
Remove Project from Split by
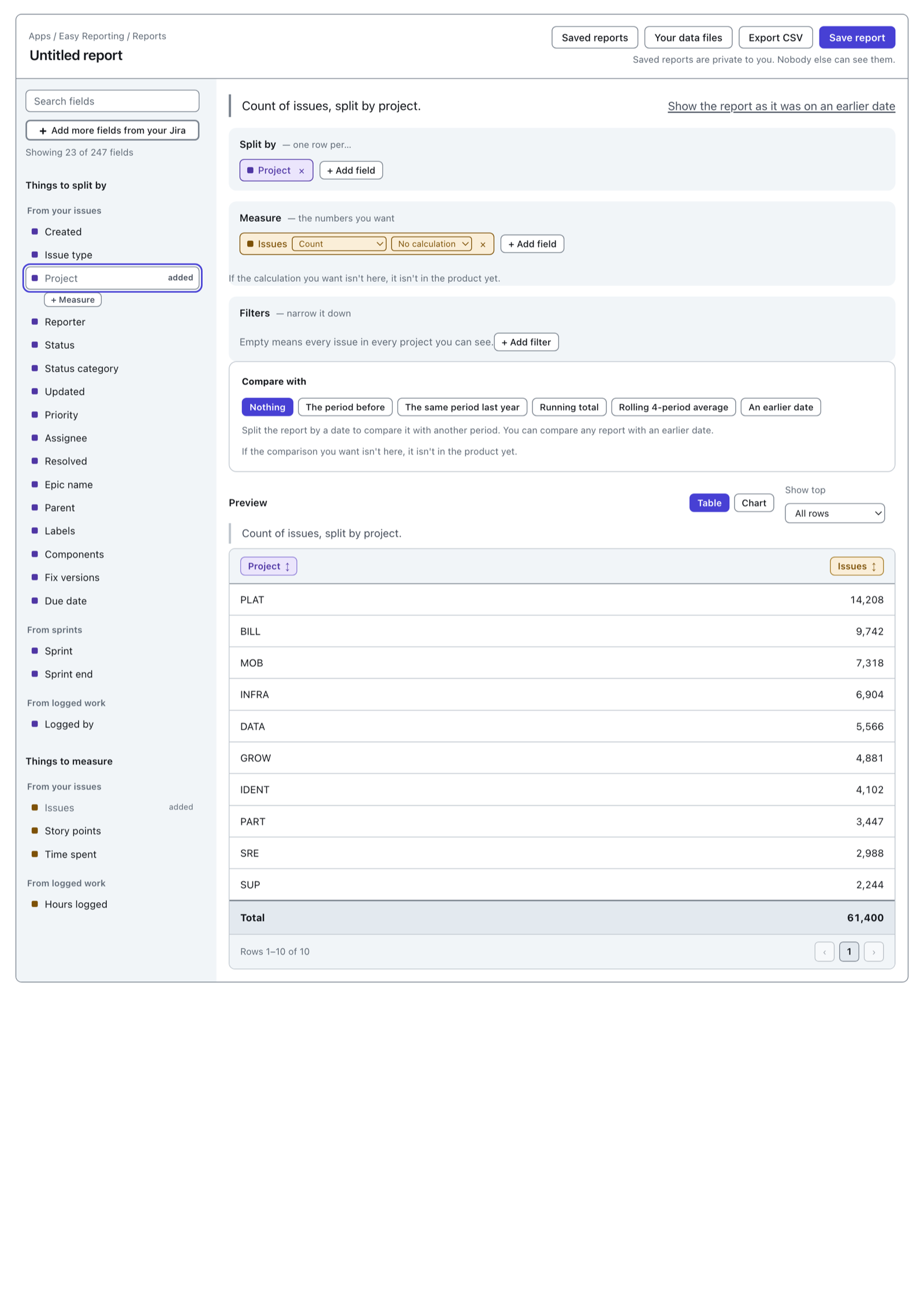pos(301,171)
